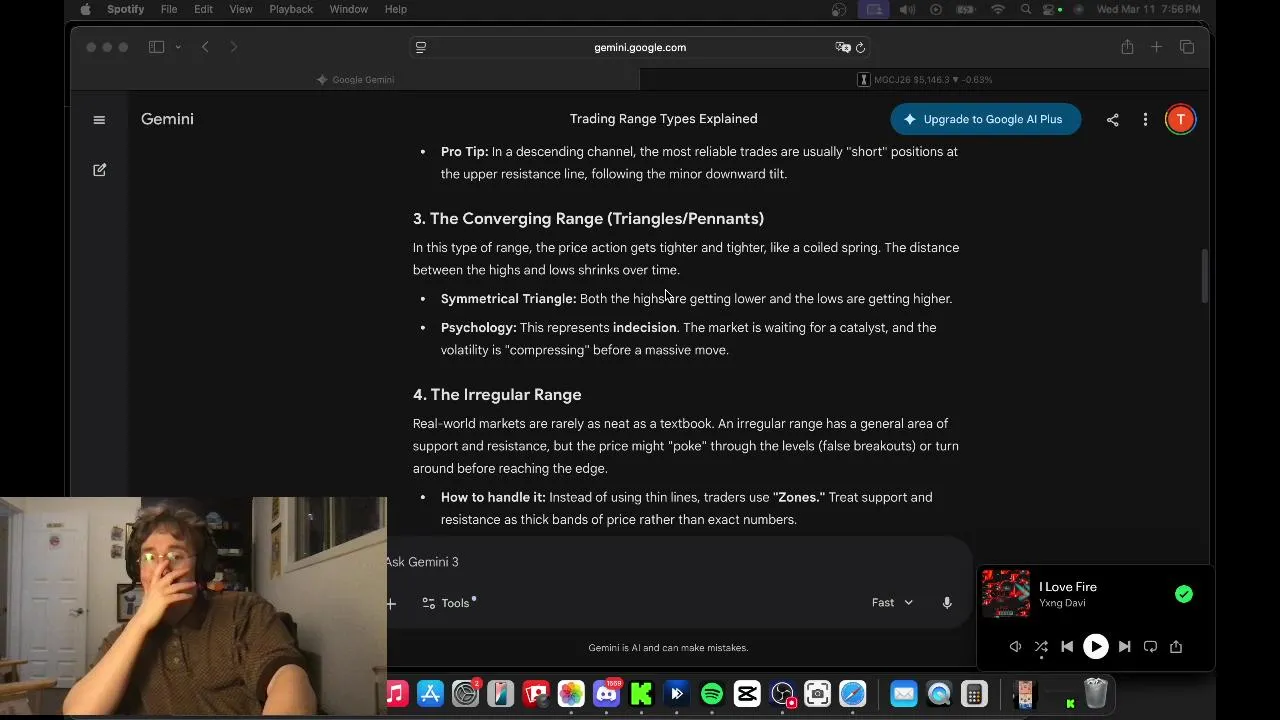Open the Trash in the Dock
The width and height of the screenshot is (1280, 720).
click(x=1096, y=693)
